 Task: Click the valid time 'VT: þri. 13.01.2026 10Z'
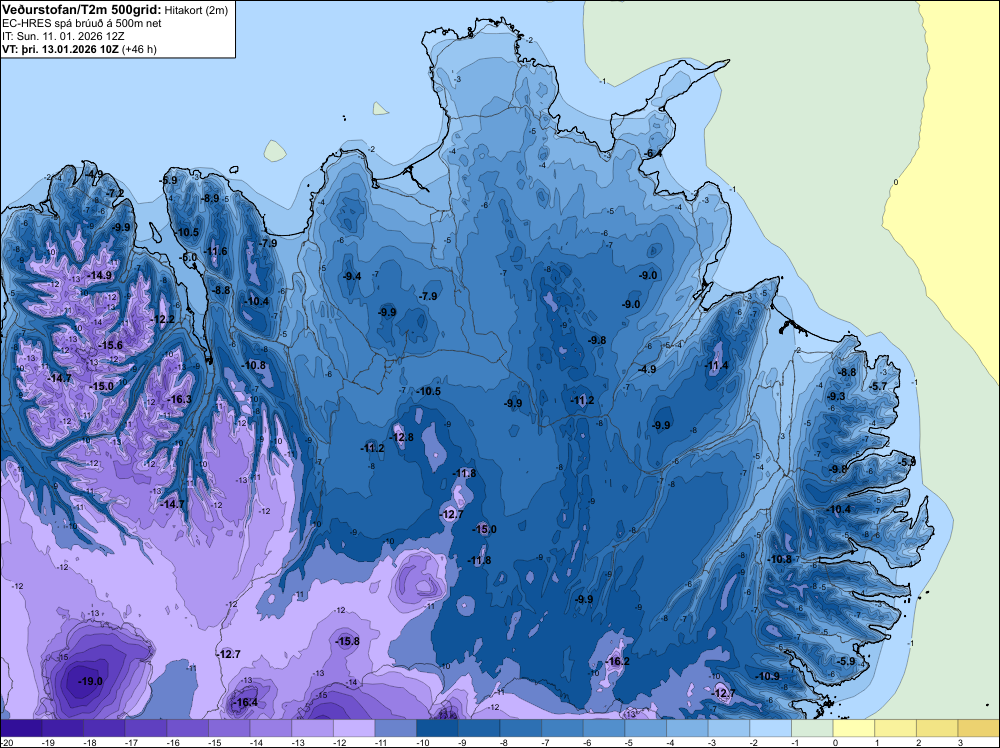pos(59,49)
